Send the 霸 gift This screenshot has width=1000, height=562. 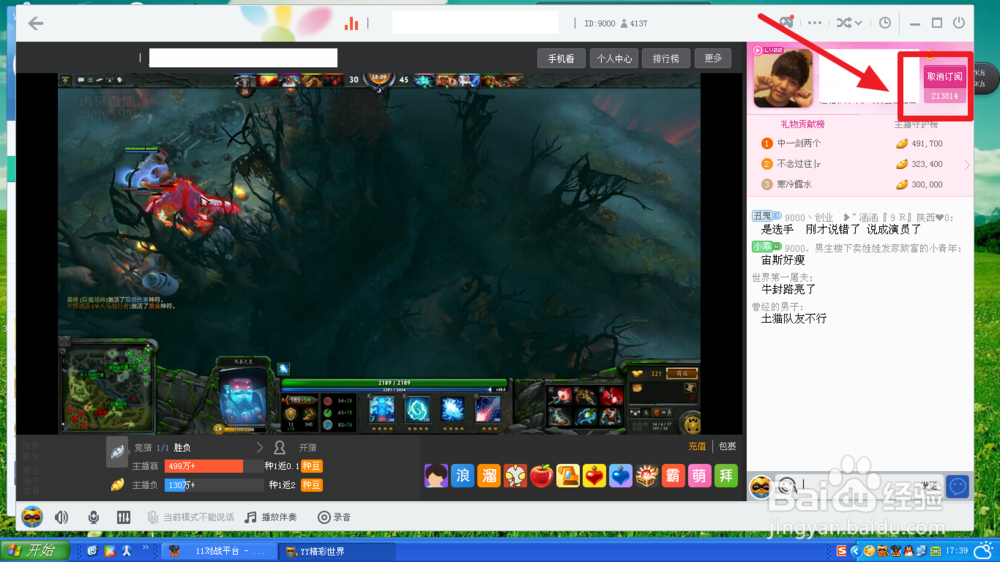point(673,476)
